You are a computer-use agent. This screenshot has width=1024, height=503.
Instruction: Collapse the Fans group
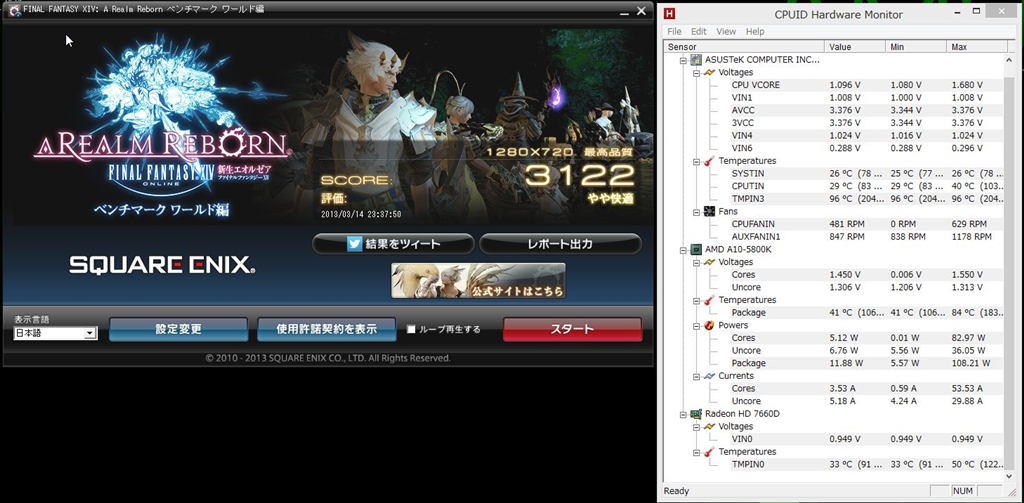click(x=697, y=212)
